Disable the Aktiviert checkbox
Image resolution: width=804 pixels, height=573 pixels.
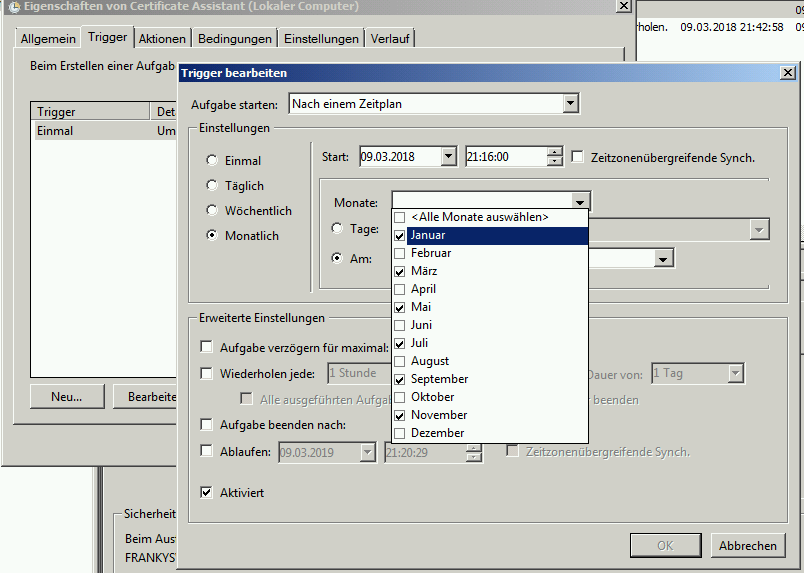(x=207, y=492)
